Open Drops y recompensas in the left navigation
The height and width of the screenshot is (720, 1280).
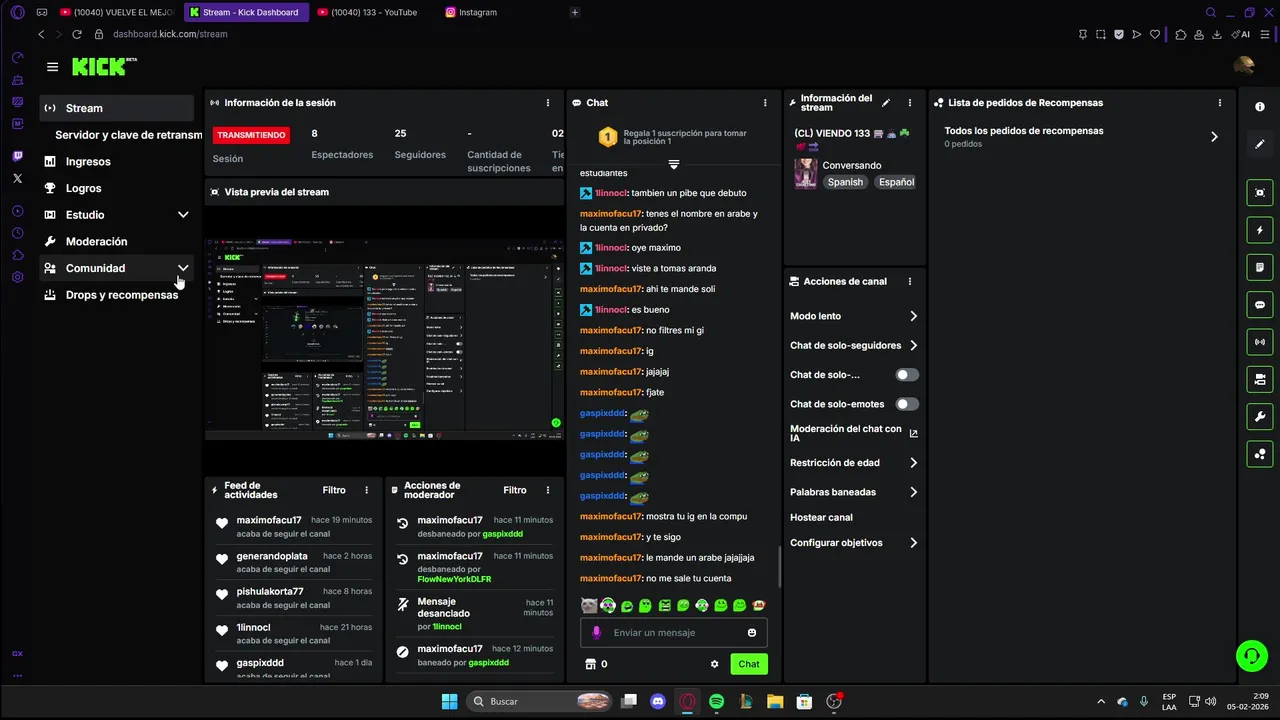[117, 295]
